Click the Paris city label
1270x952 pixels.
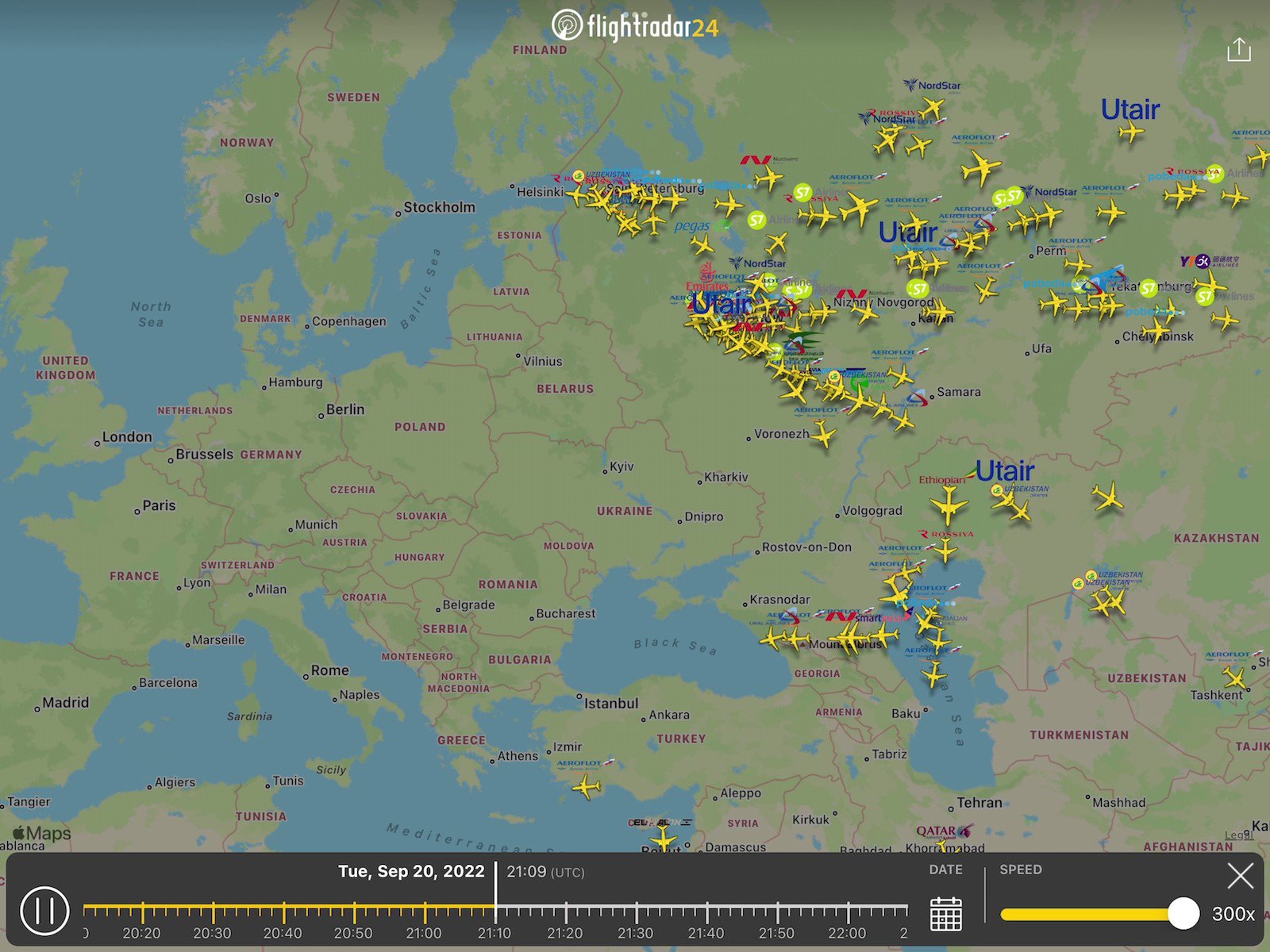click(x=159, y=505)
